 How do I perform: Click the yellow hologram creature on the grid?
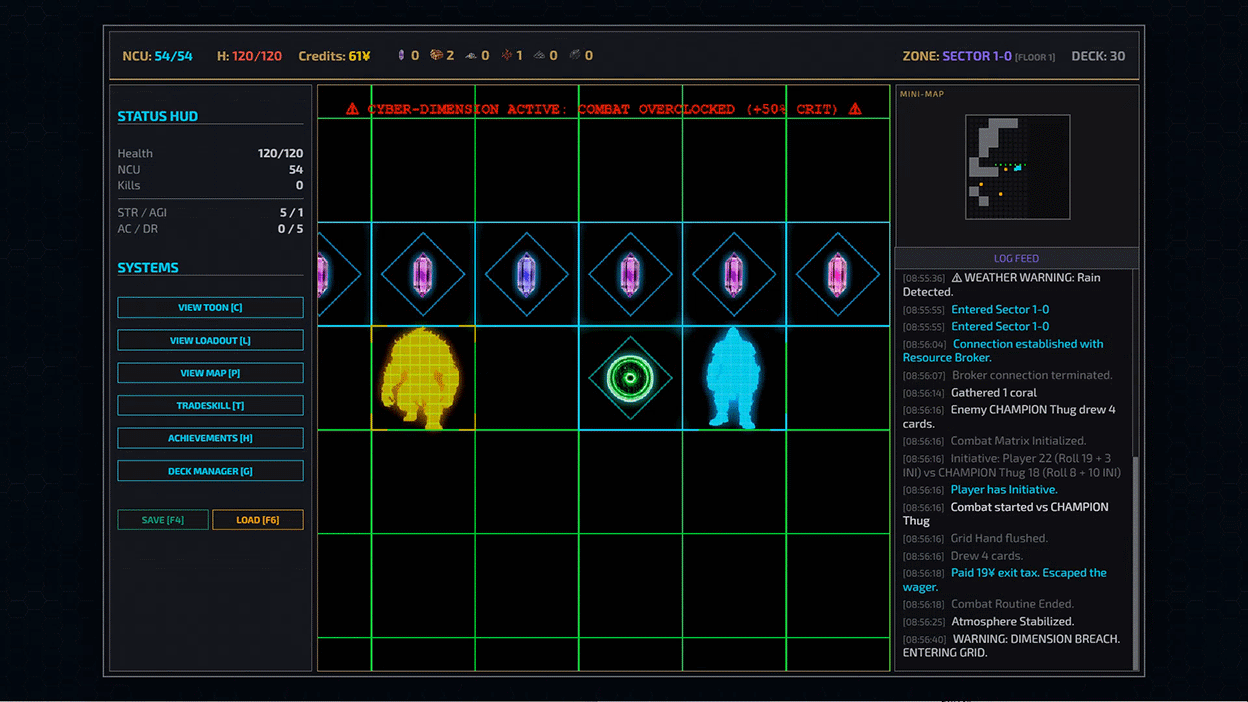pyautogui.click(x=421, y=378)
